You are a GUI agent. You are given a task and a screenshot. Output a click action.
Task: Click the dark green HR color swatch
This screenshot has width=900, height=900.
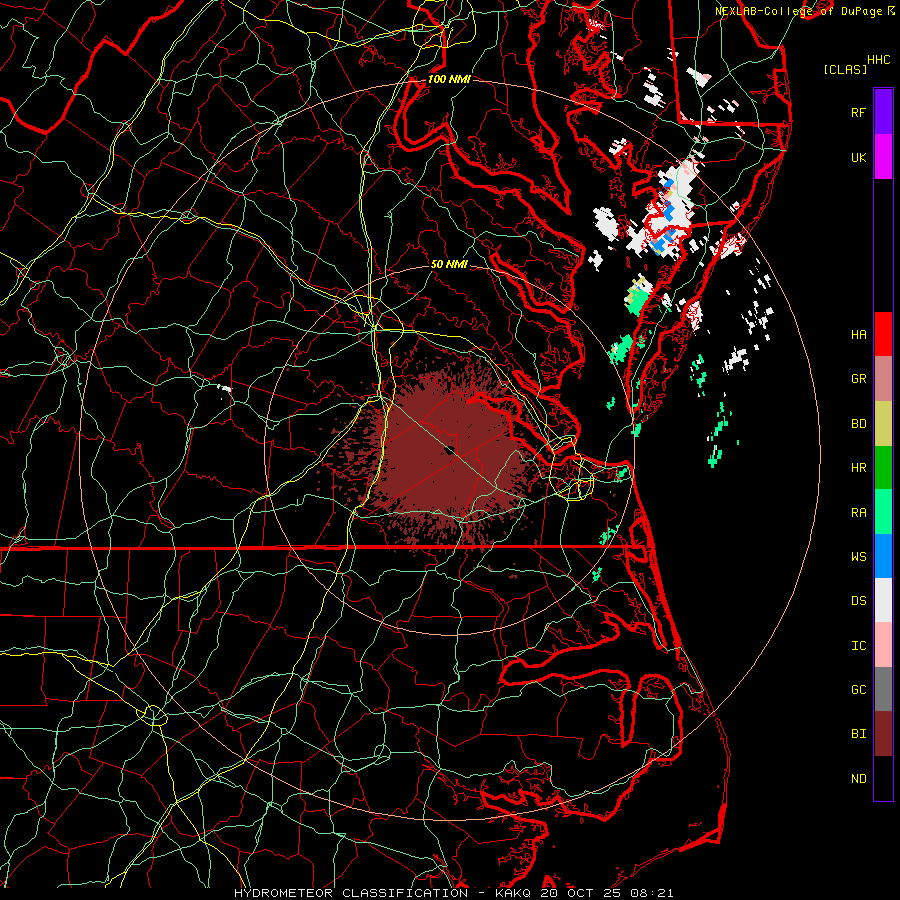(883, 468)
